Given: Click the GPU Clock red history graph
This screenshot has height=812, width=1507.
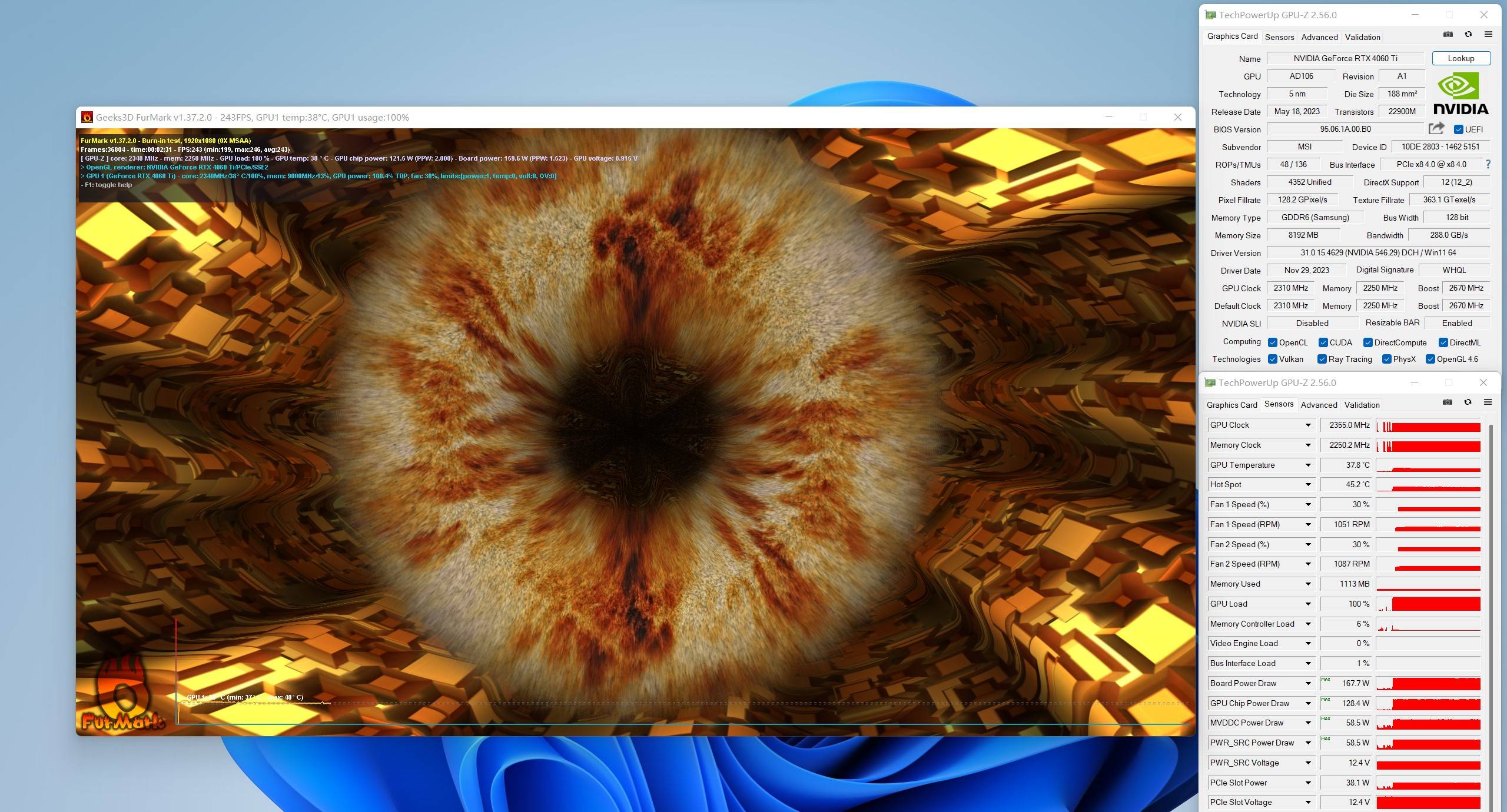Looking at the screenshot, I should point(1428,425).
